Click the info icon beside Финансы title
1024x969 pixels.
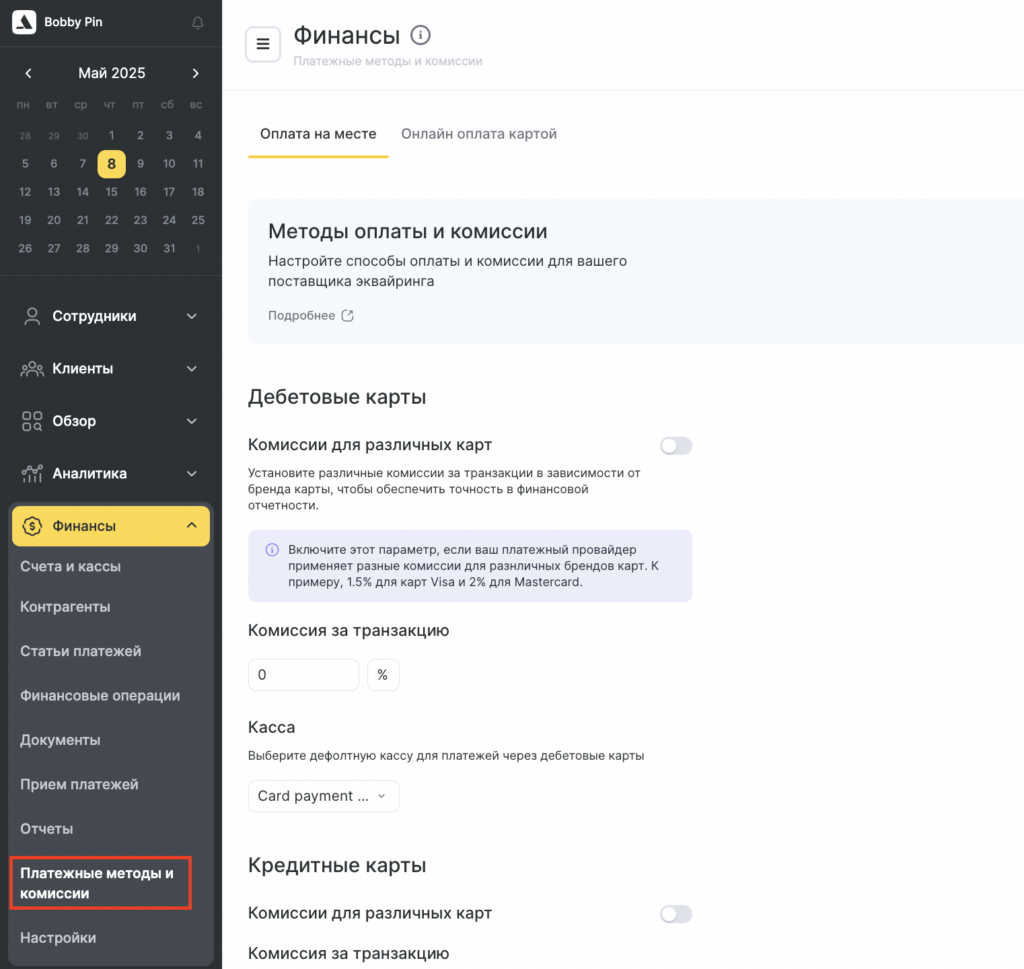[421, 36]
